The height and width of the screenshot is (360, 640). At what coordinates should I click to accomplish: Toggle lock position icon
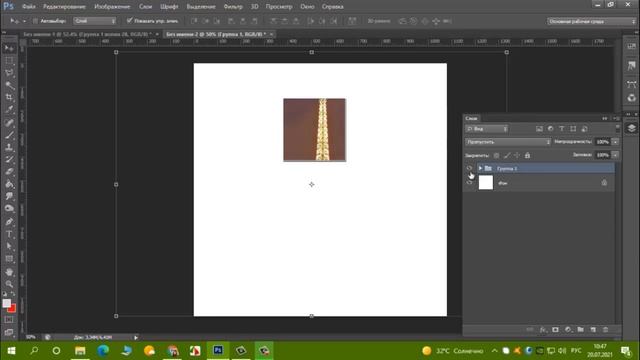517,156
